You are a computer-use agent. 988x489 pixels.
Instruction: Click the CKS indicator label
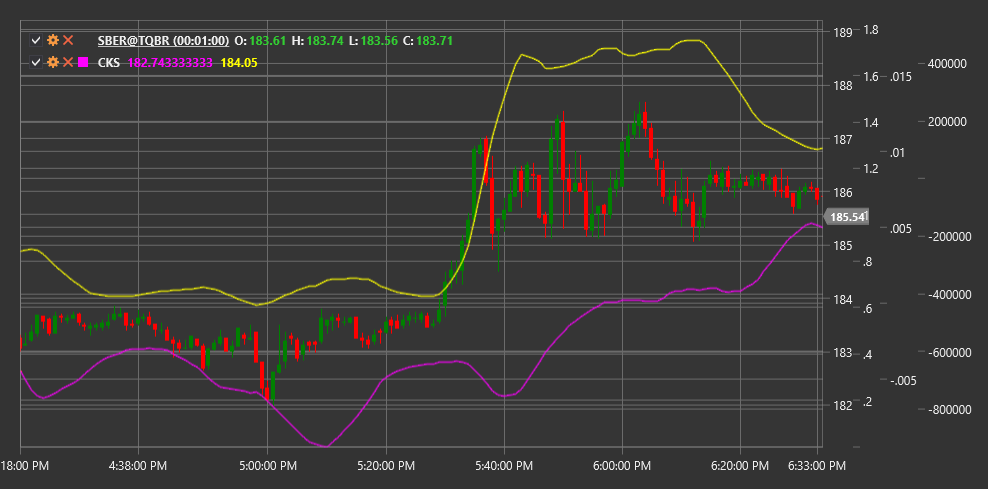(x=108, y=63)
